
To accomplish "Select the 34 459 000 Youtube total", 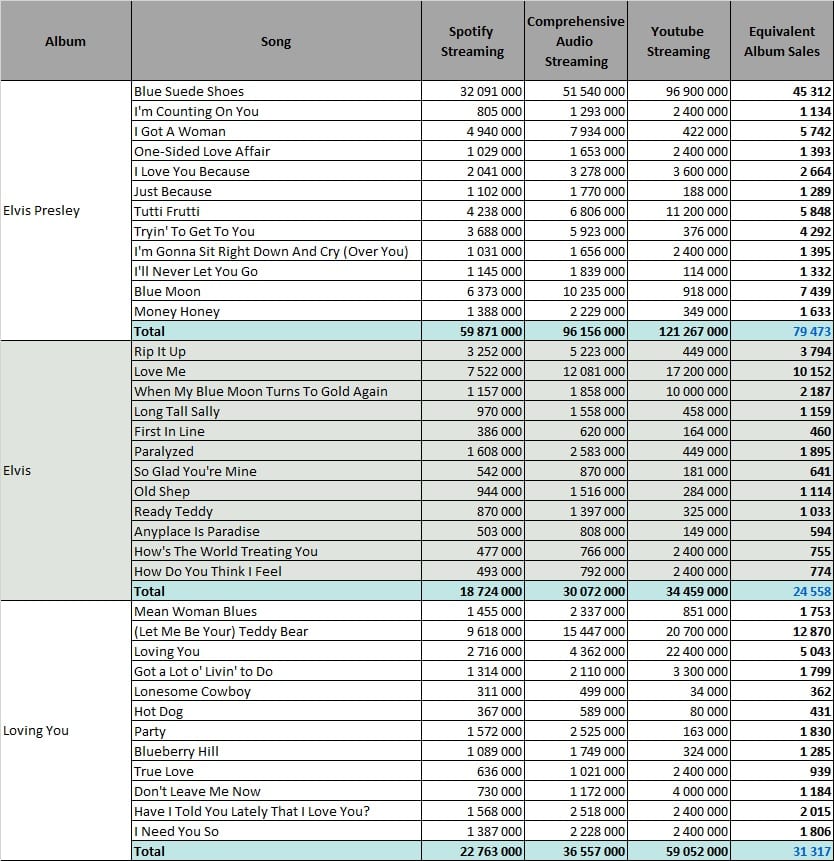I will [x=679, y=591].
